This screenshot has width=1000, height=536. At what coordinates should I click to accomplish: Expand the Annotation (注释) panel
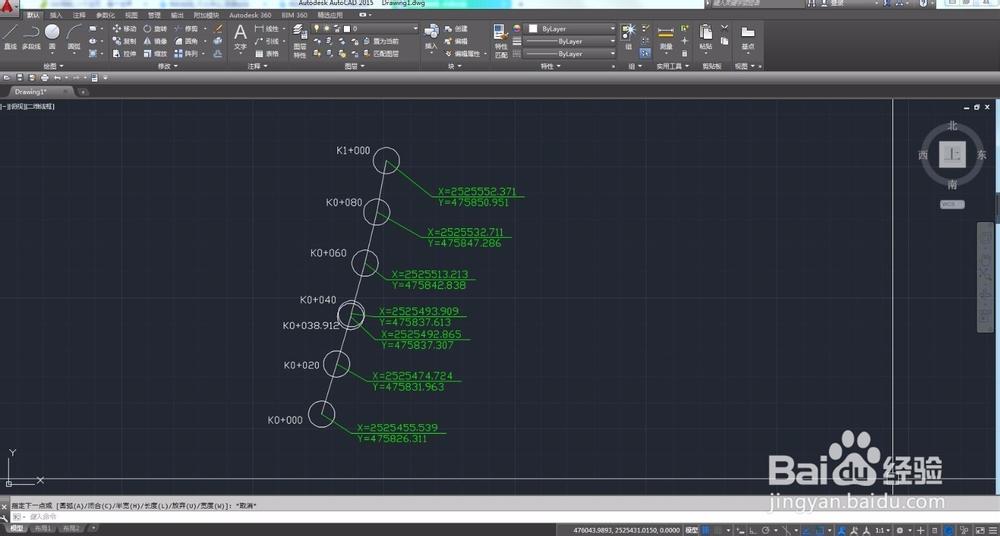pyautogui.click(x=257, y=66)
